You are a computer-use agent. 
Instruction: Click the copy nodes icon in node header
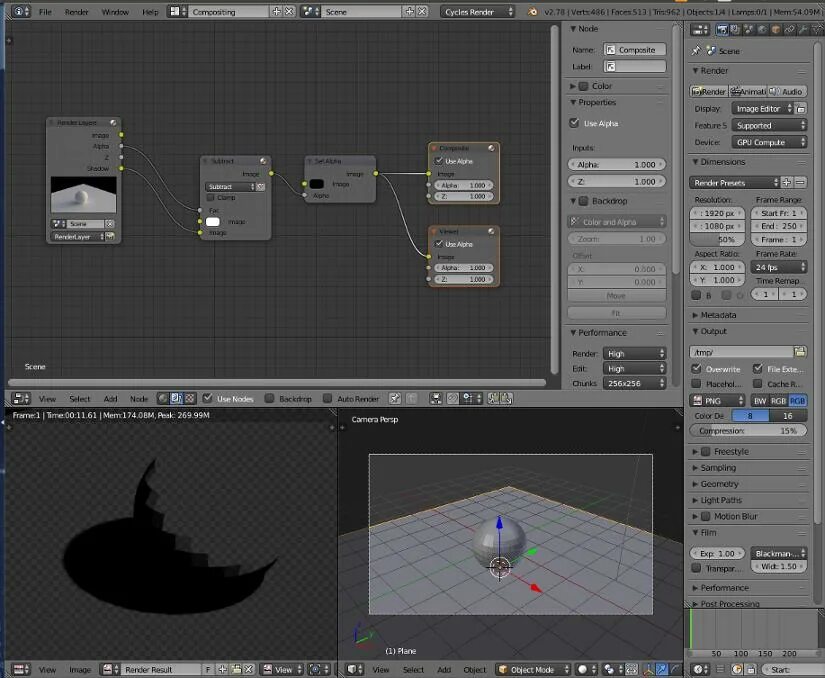(493, 399)
